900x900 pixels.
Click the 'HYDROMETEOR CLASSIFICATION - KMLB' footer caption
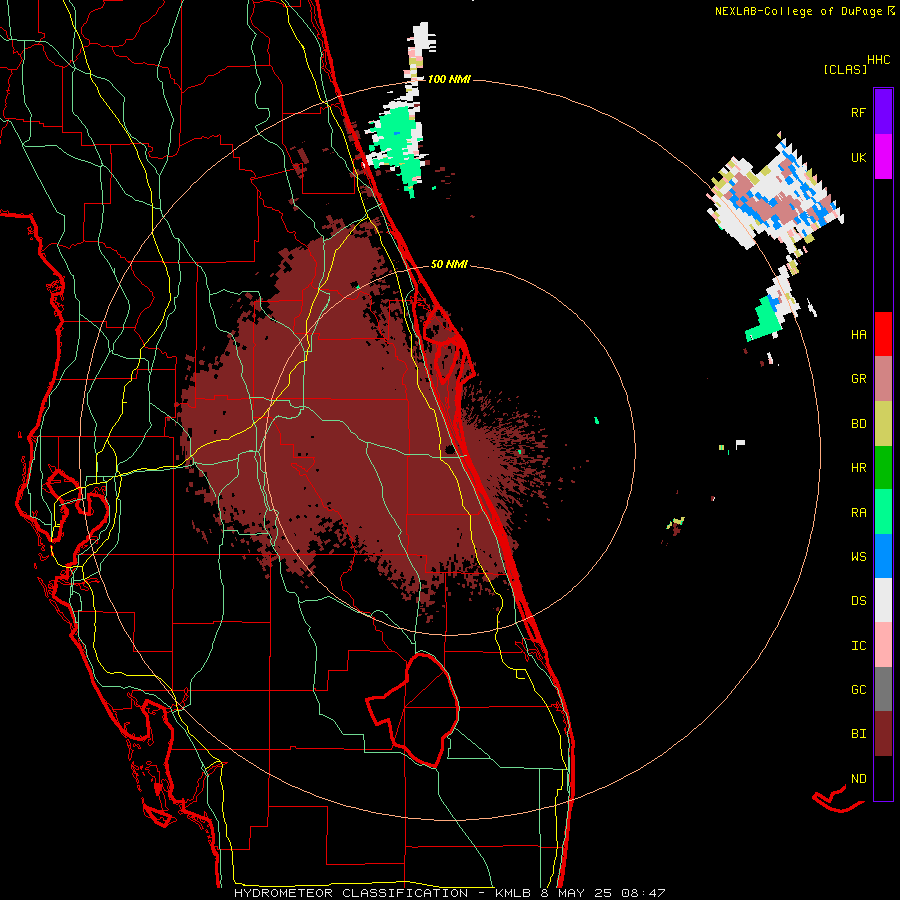[385, 893]
